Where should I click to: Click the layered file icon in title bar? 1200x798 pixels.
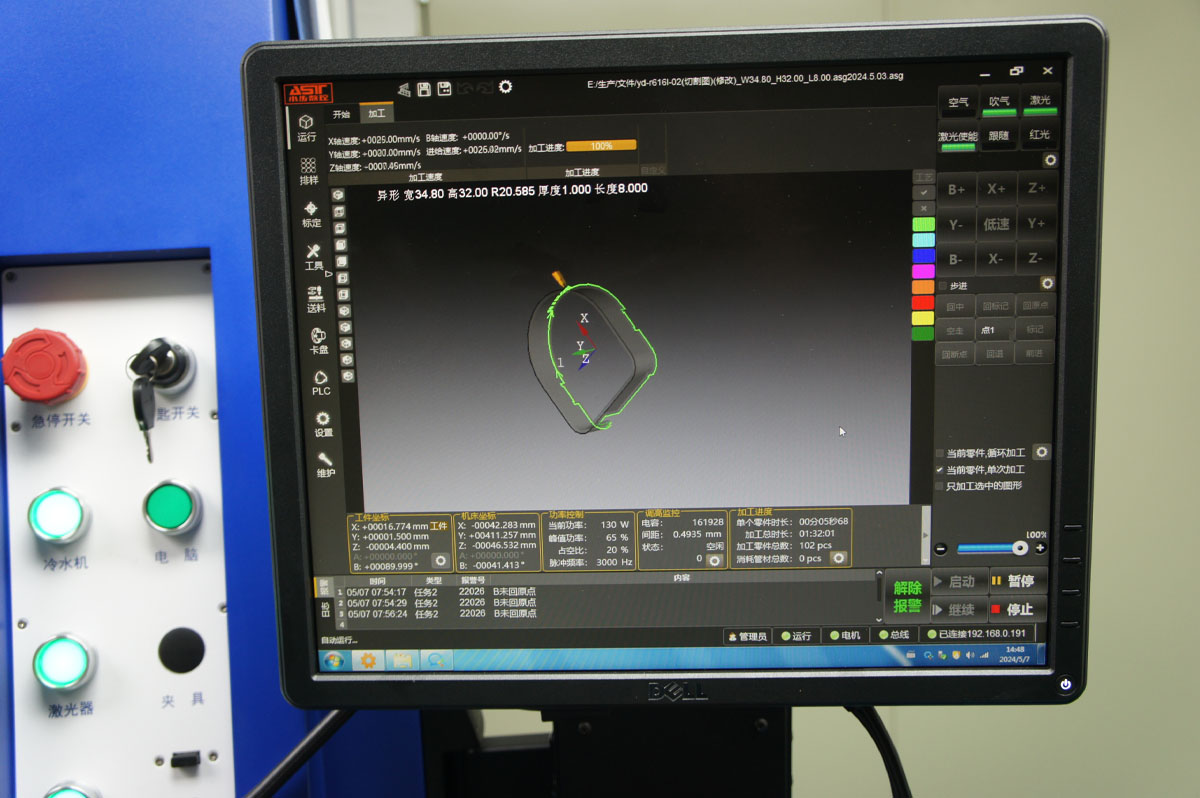coord(404,90)
